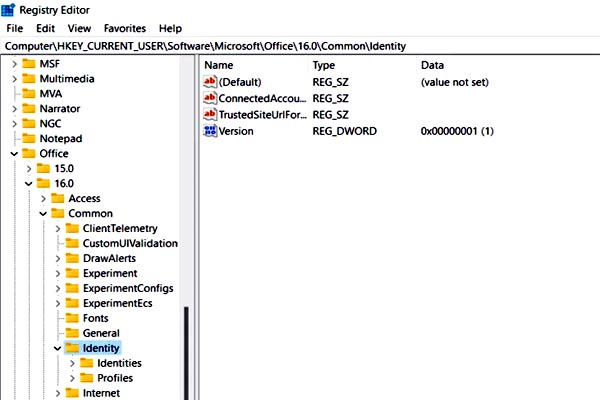Open the Edit menu
Screen dimensions: 600x400
tap(46, 28)
